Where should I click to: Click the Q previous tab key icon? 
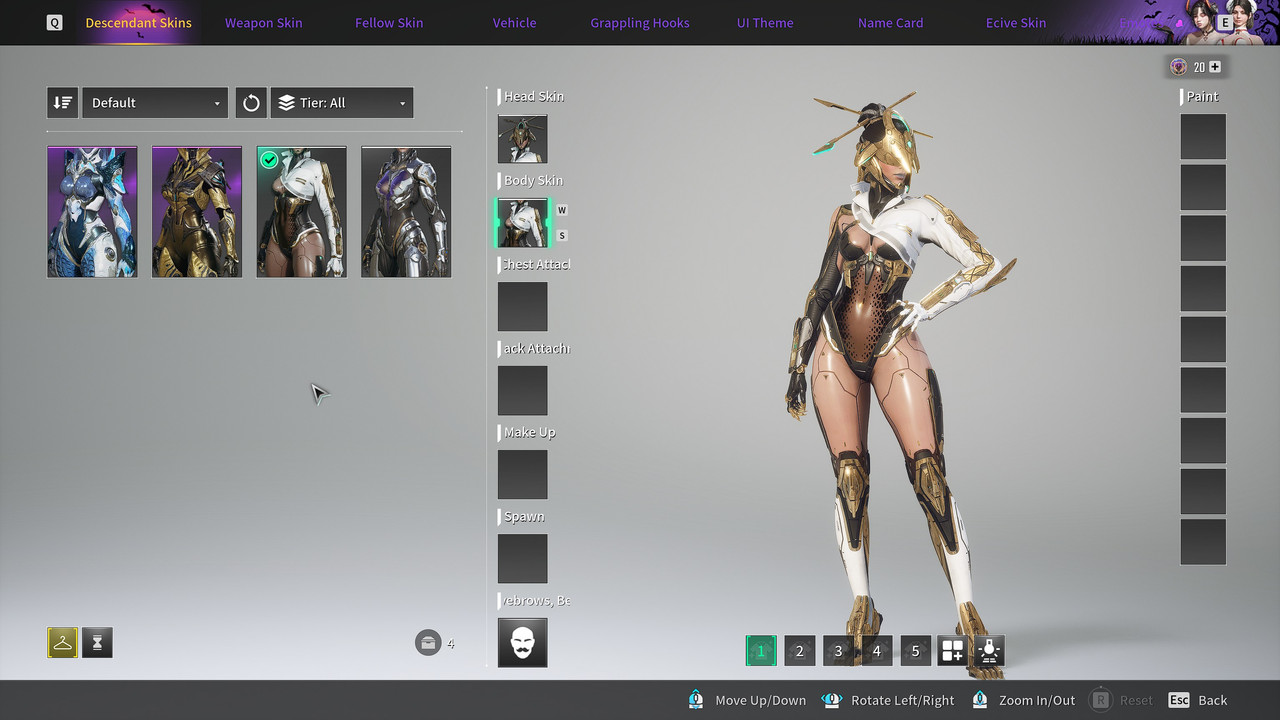point(54,23)
